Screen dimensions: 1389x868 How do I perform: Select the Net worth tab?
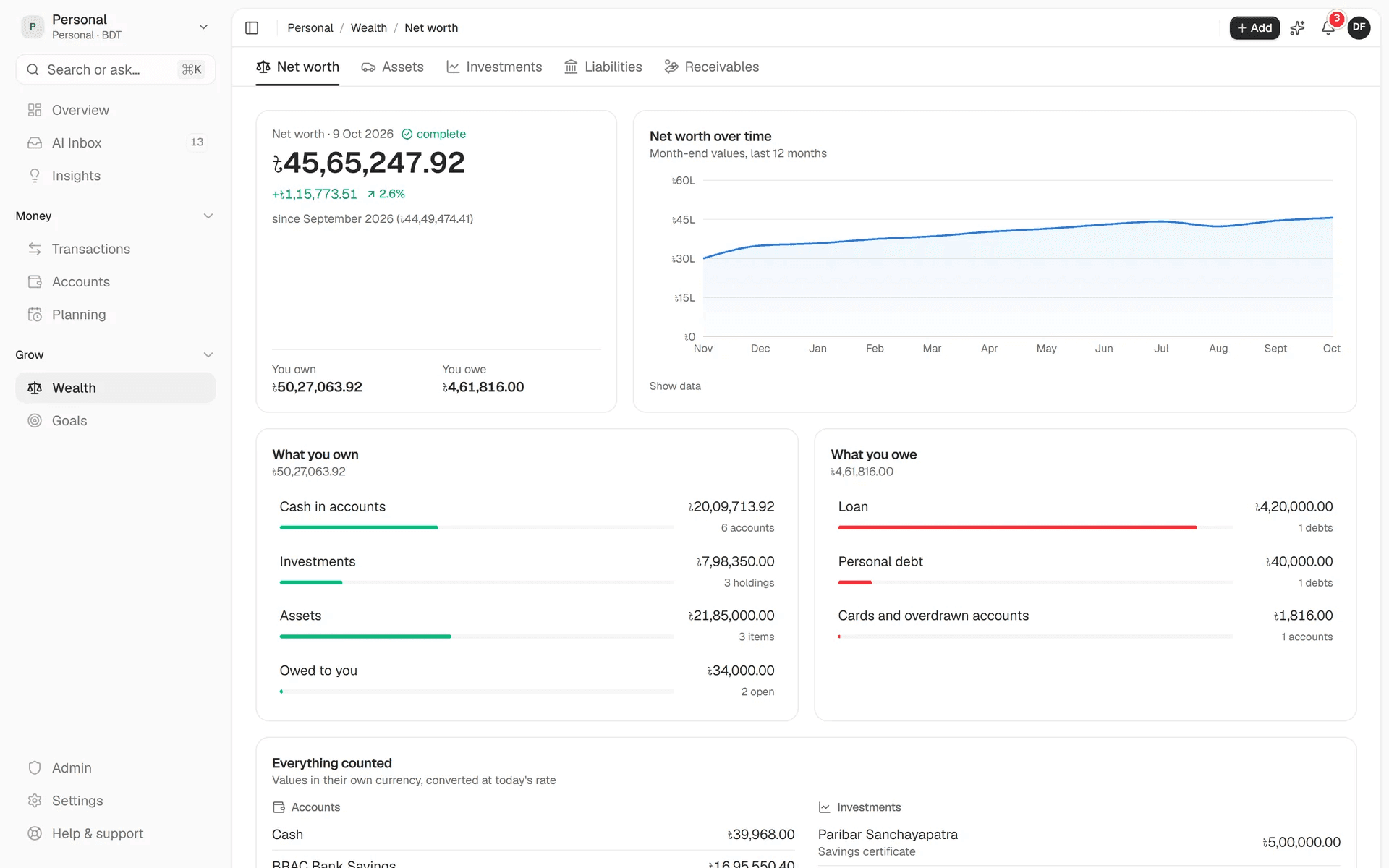[297, 67]
